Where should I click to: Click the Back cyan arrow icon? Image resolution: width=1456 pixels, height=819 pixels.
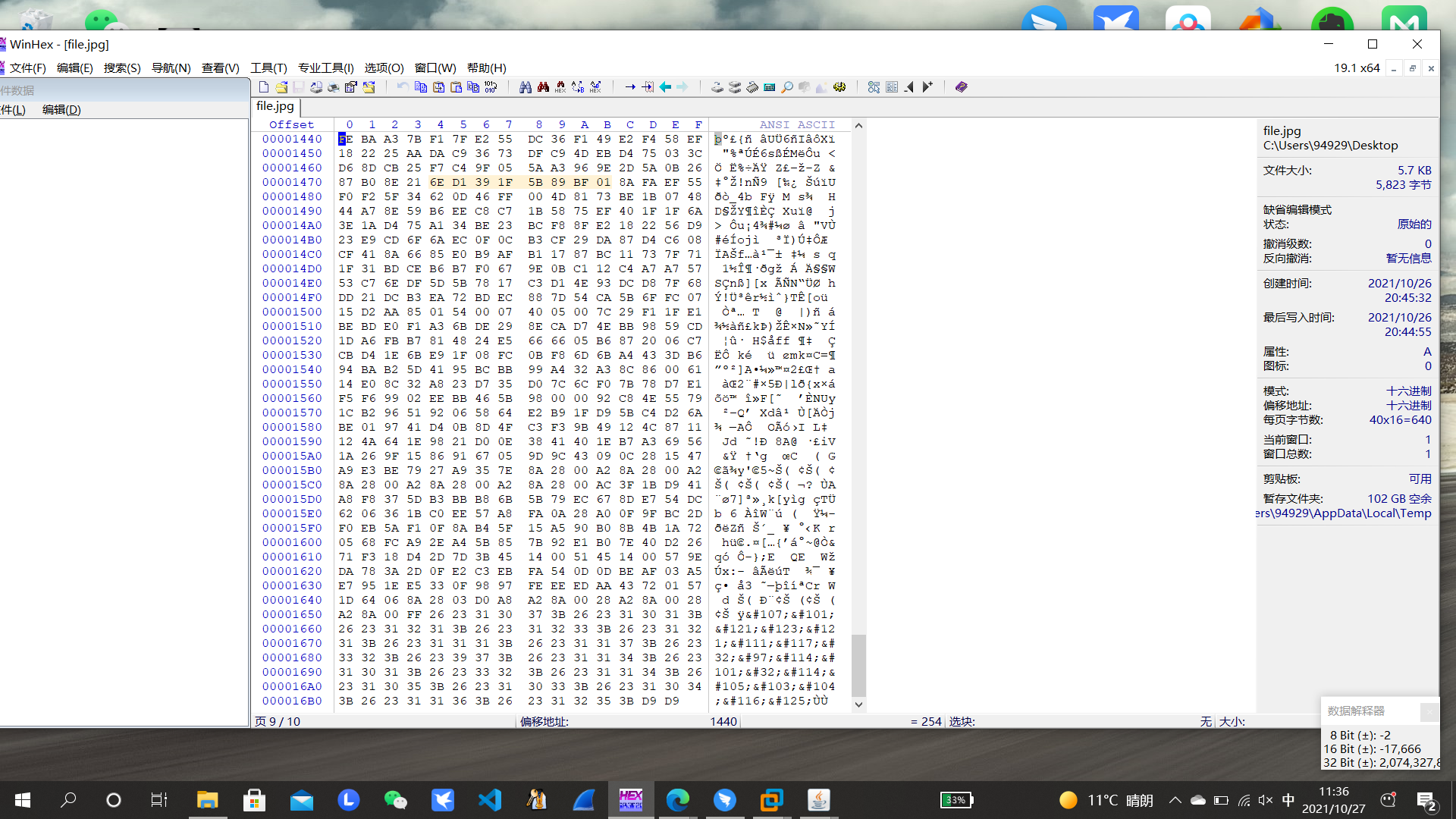click(x=665, y=87)
